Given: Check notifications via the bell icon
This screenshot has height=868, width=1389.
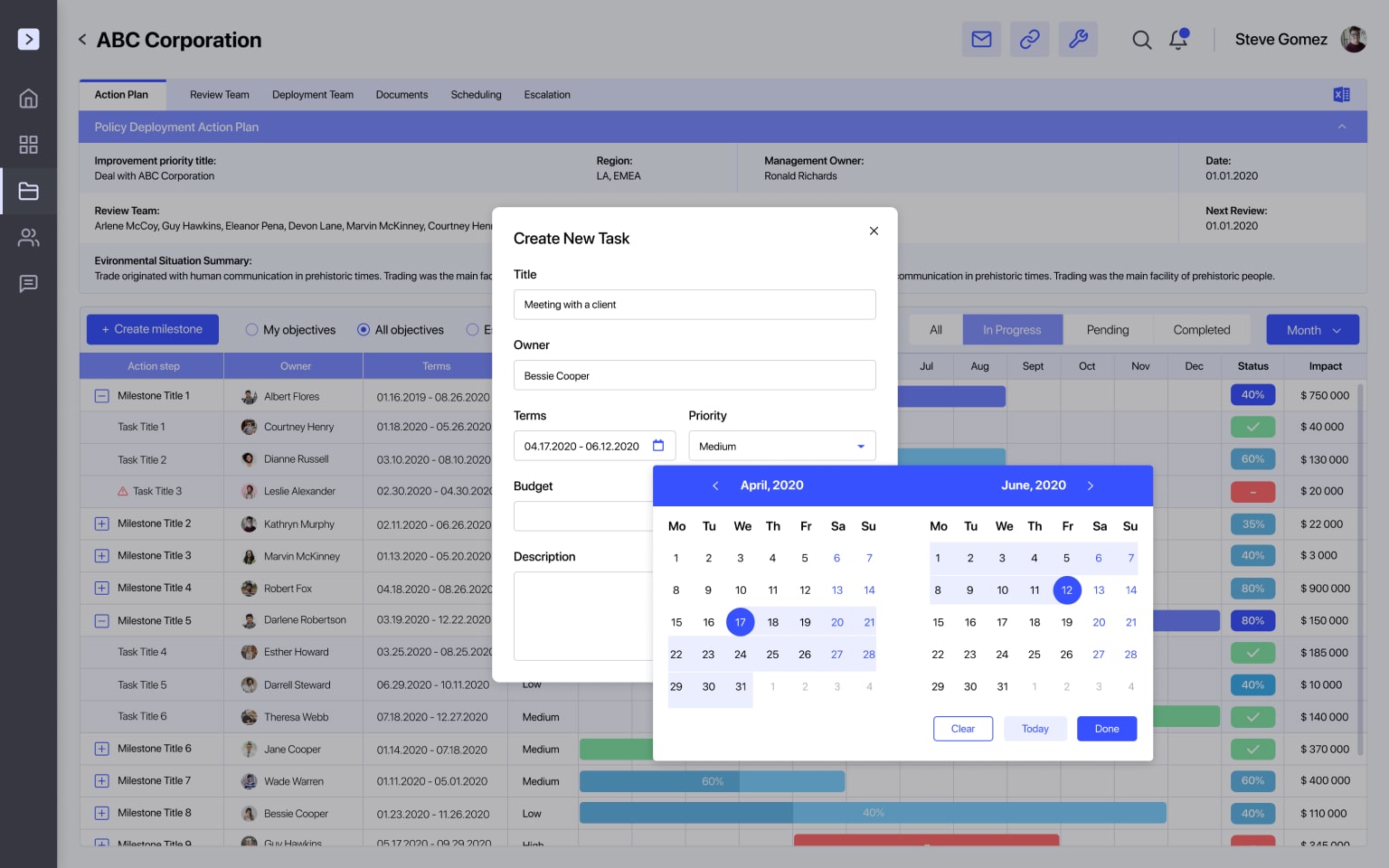Looking at the screenshot, I should pos(1178,40).
